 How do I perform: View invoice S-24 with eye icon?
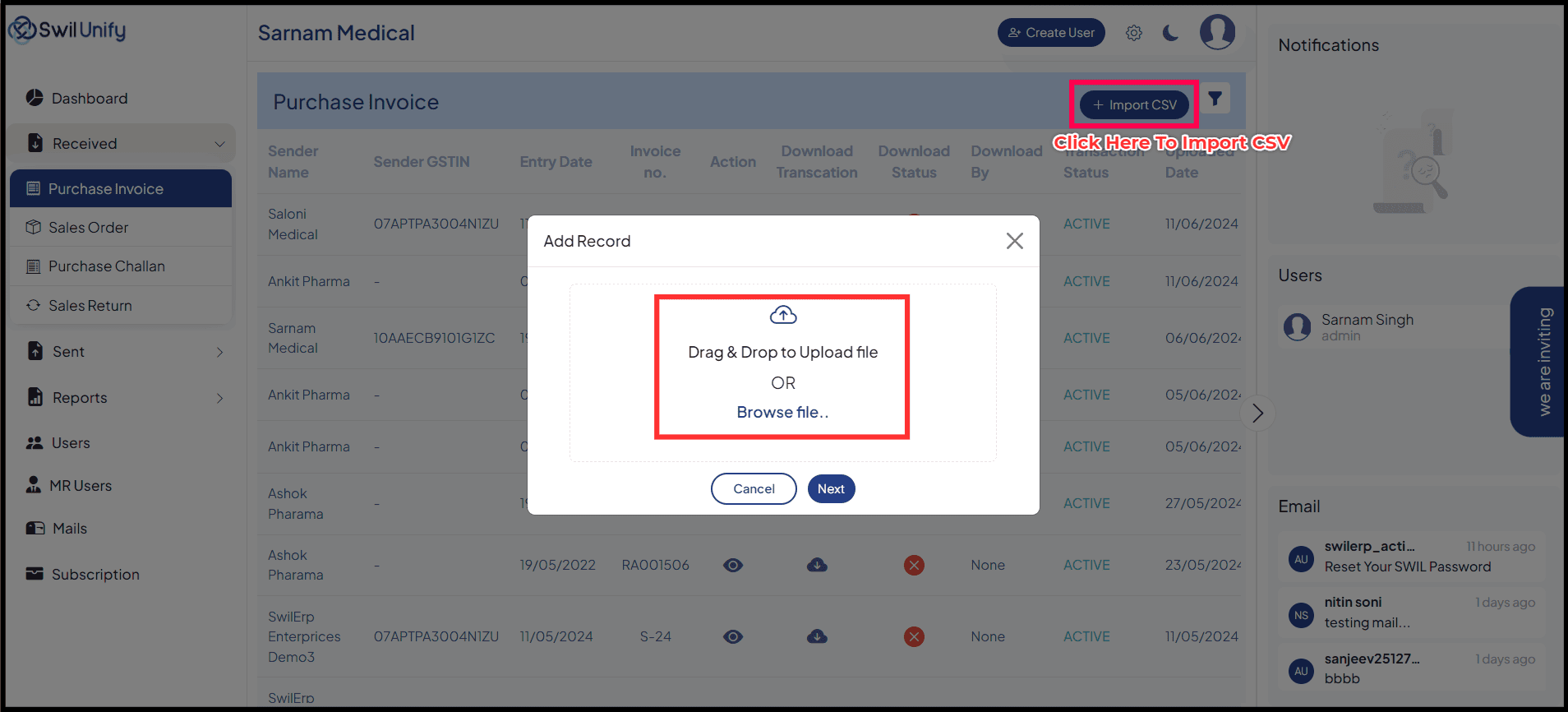(x=733, y=636)
